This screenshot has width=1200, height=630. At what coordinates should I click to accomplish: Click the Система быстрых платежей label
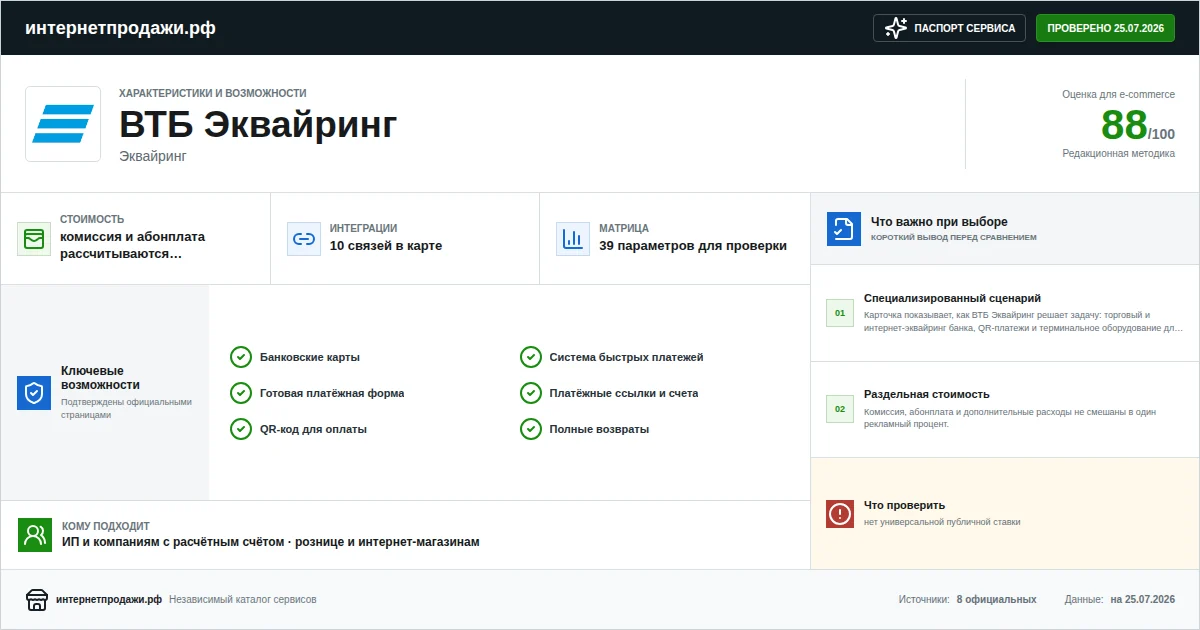tap(627, 357)
